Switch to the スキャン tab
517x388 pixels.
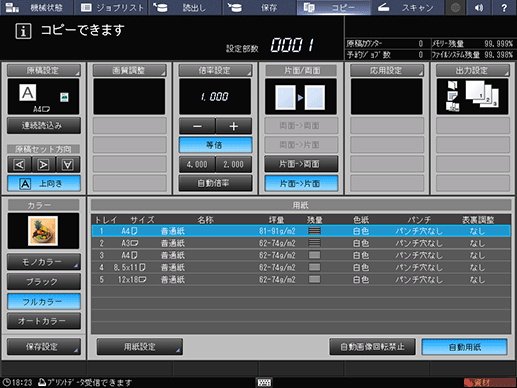pyautogui.click(x=408, y=7)
